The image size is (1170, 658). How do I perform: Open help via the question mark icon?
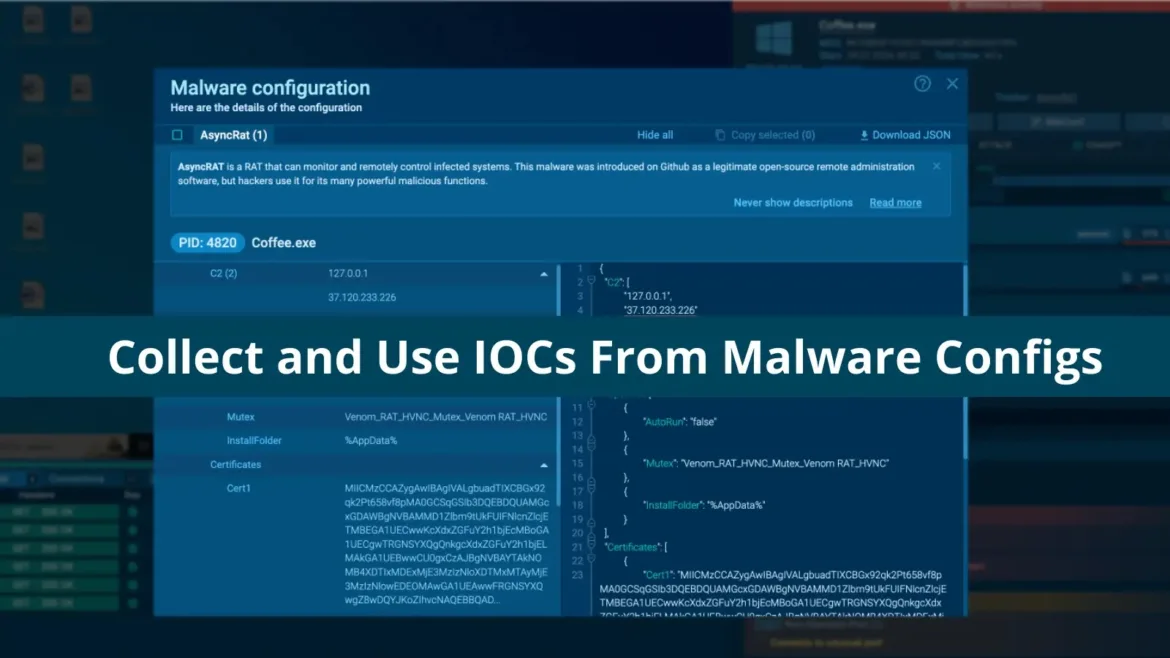point(922,84)
